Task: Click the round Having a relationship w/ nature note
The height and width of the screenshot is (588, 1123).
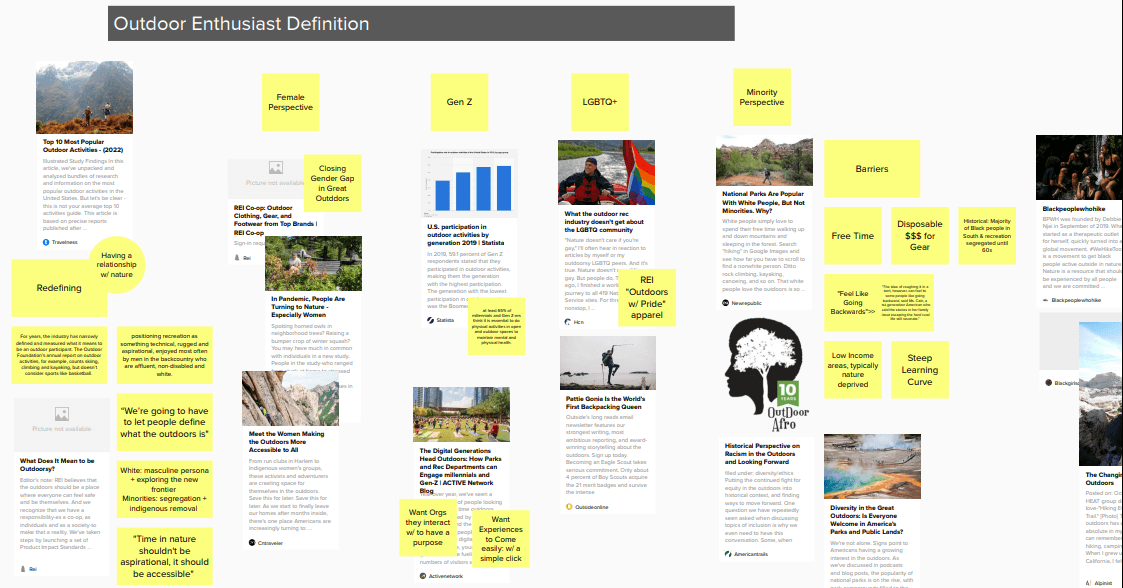Action: point(117,265)
